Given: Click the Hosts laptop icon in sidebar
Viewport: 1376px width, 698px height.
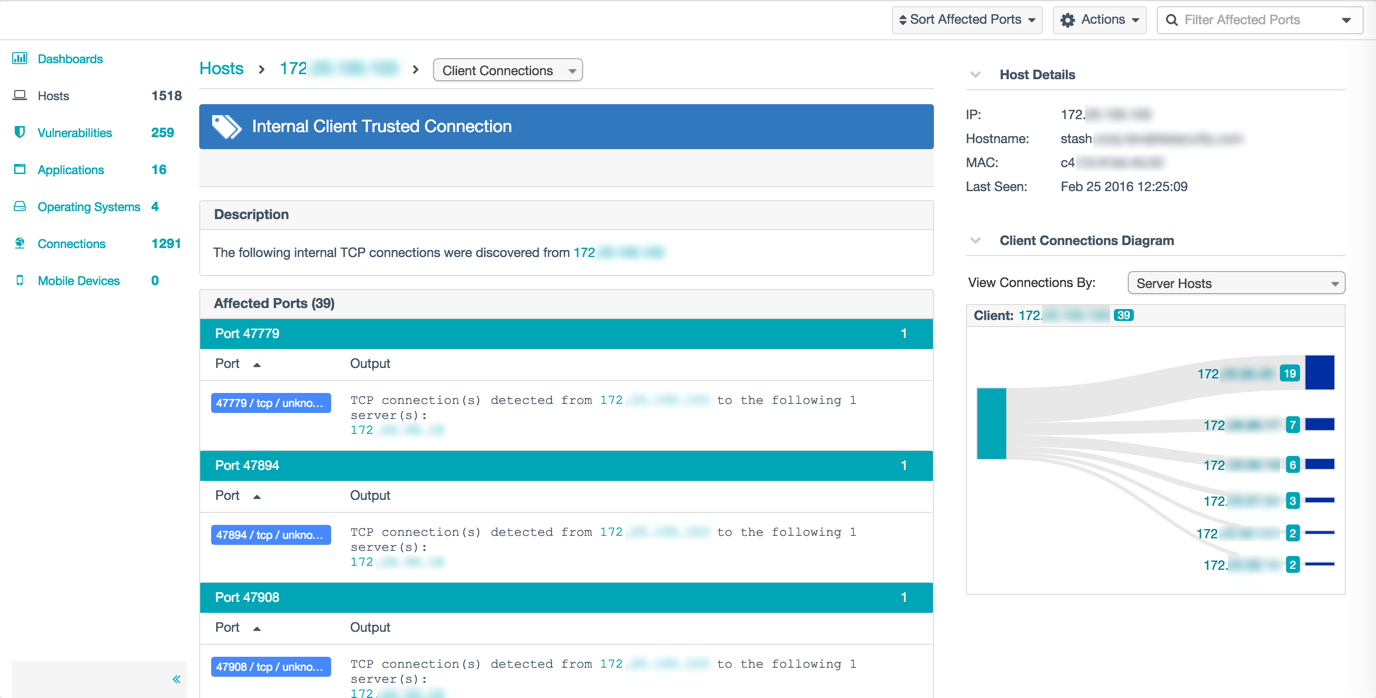Looking at the screenshot, I should tap(20, 96).
